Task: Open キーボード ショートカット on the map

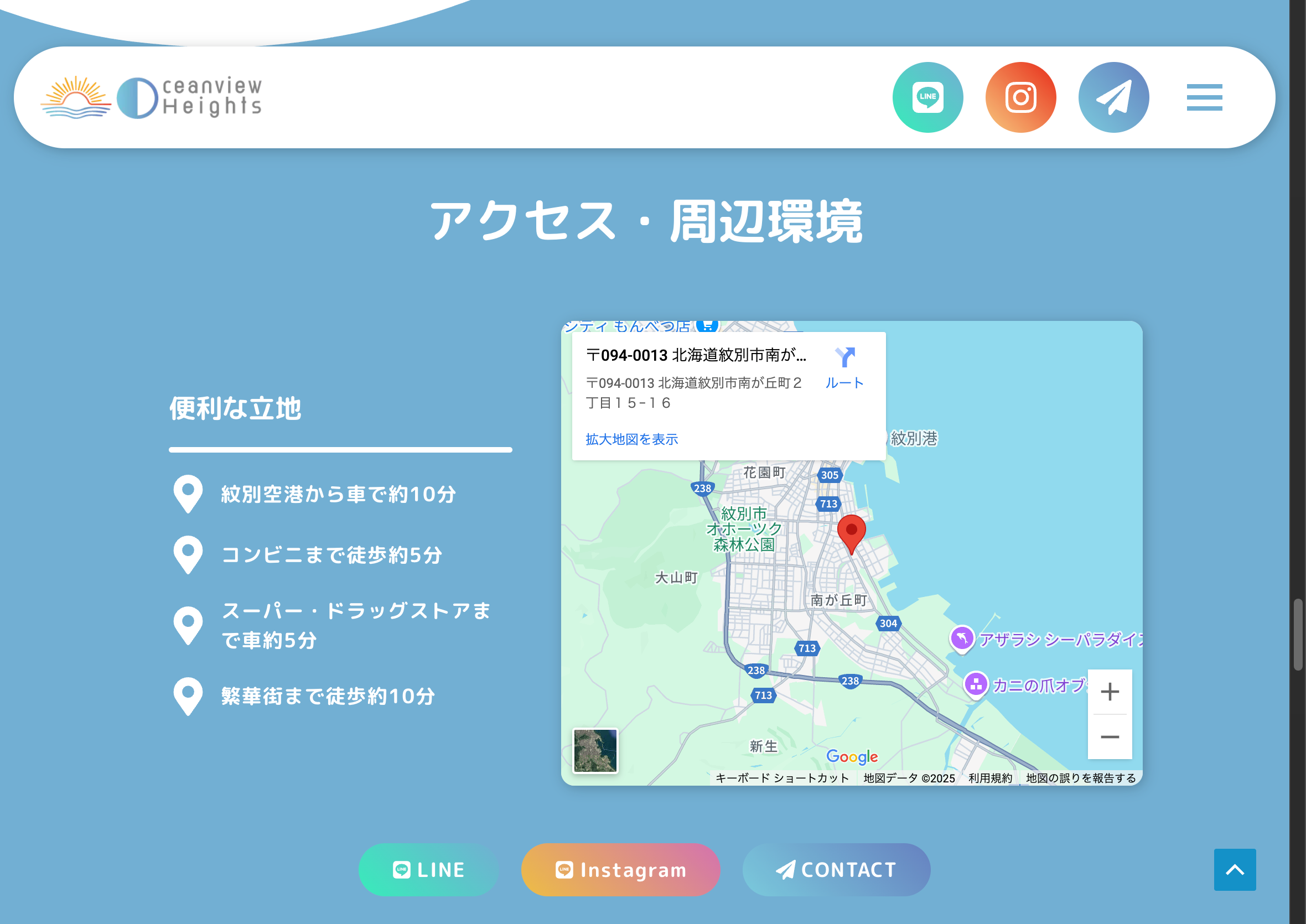Action: click(782, 778)
